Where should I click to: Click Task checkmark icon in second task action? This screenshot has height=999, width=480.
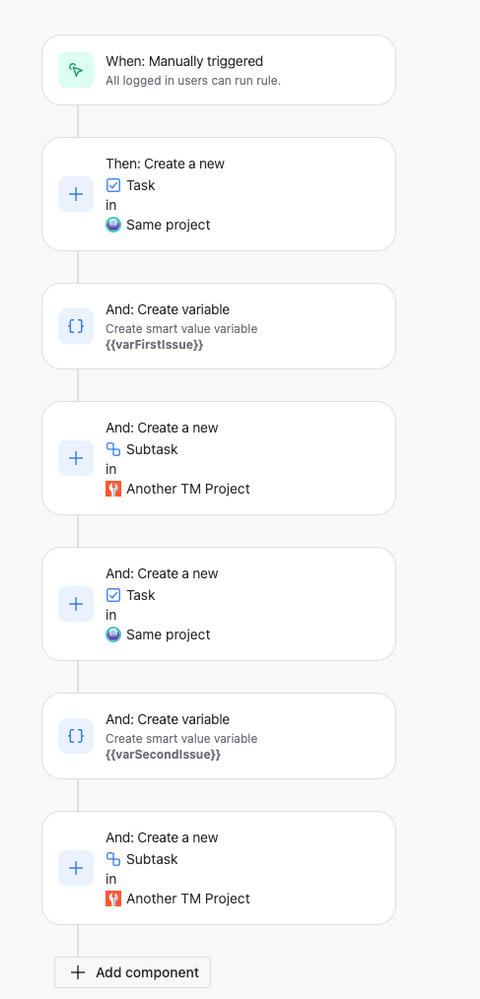pos(113,595)
